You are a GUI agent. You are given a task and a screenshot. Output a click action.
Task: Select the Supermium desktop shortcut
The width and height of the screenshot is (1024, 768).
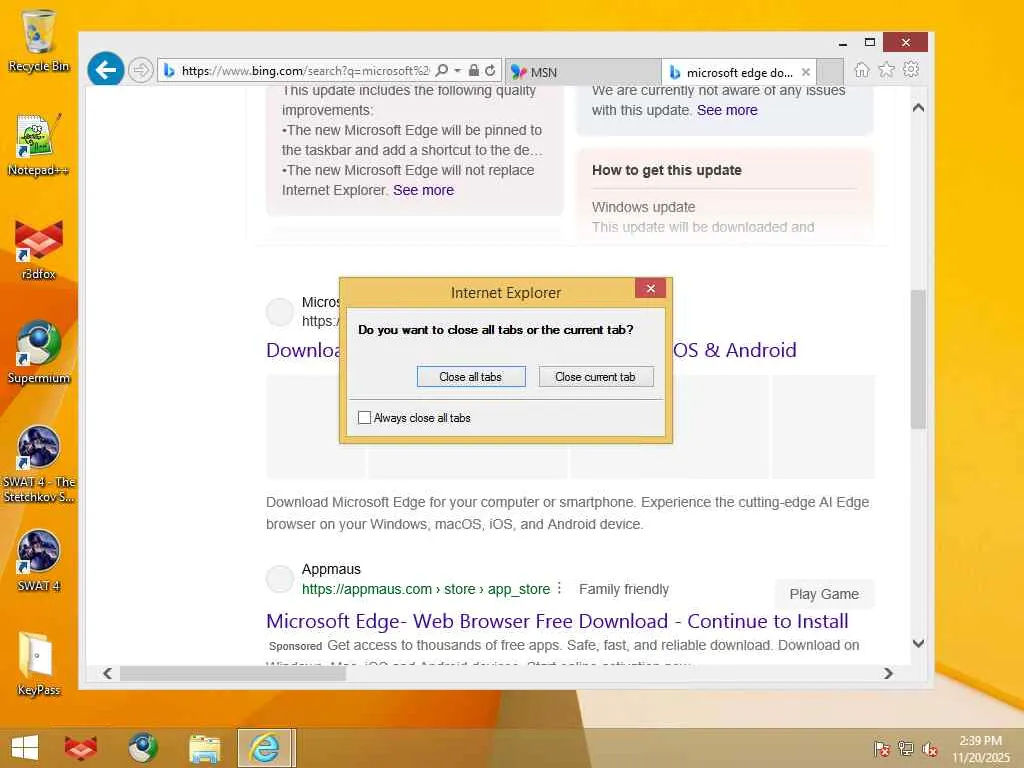pos(39,353)
